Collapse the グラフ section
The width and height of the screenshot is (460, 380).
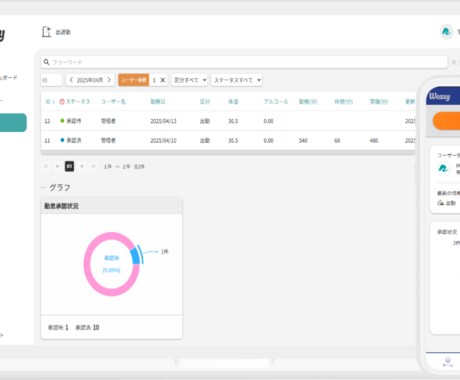[43, 188]
